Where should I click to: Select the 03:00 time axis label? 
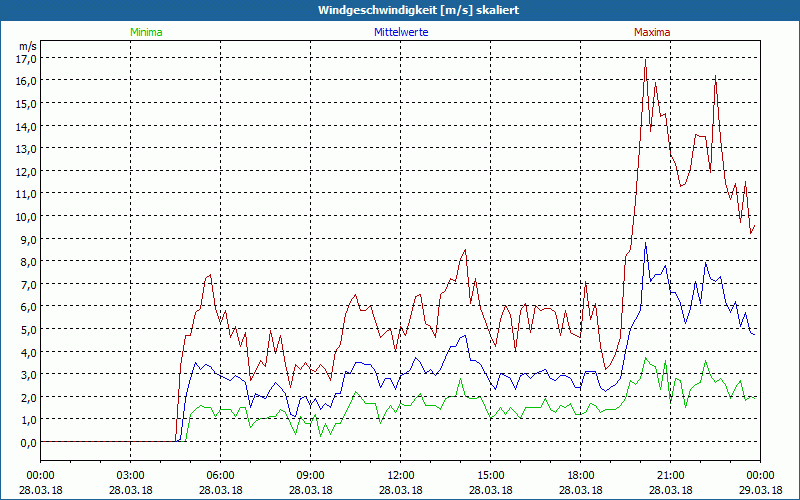pos(130,475)
